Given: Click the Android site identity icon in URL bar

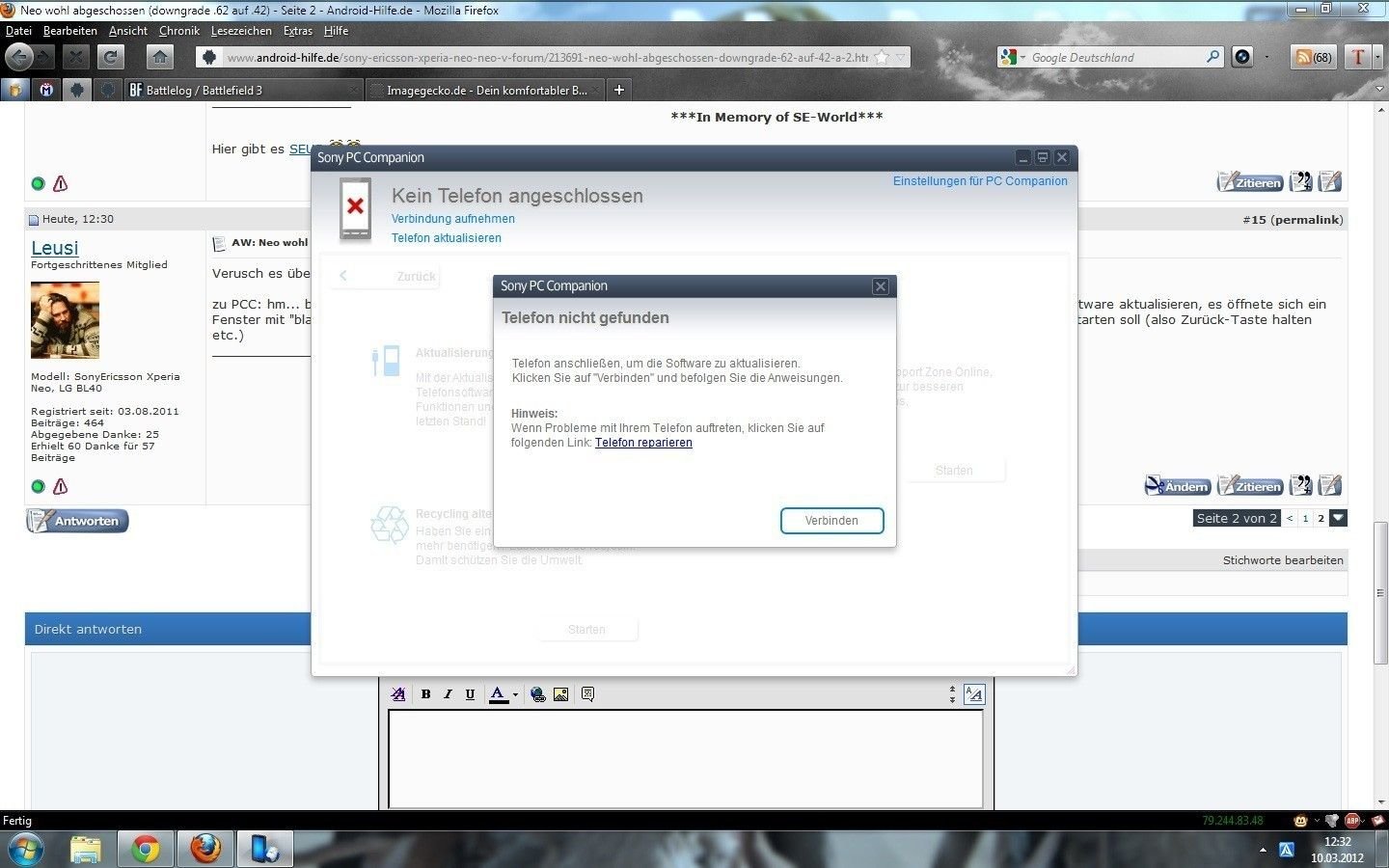Looking at the screenshot, I should 209,58.
